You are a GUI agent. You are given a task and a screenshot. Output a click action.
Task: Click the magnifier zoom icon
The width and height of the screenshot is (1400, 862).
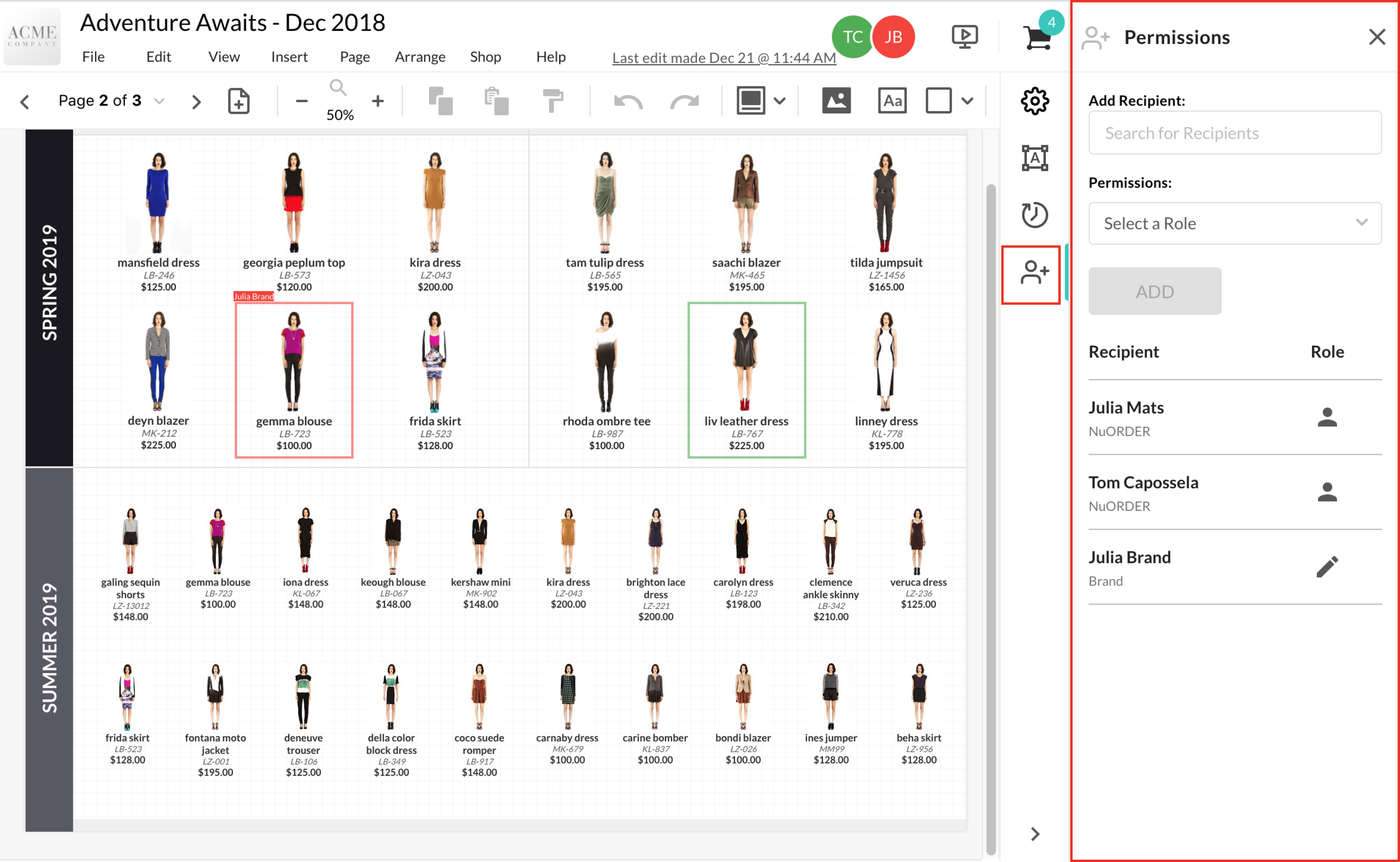[338, 88]
